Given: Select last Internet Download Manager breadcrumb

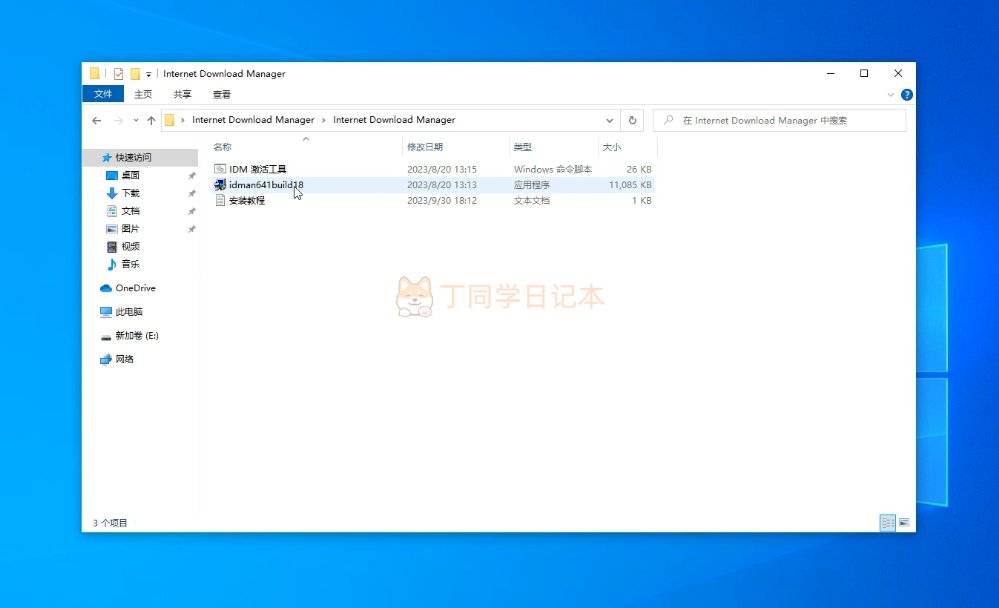Looking at the screenshot, I should point(394,120).
